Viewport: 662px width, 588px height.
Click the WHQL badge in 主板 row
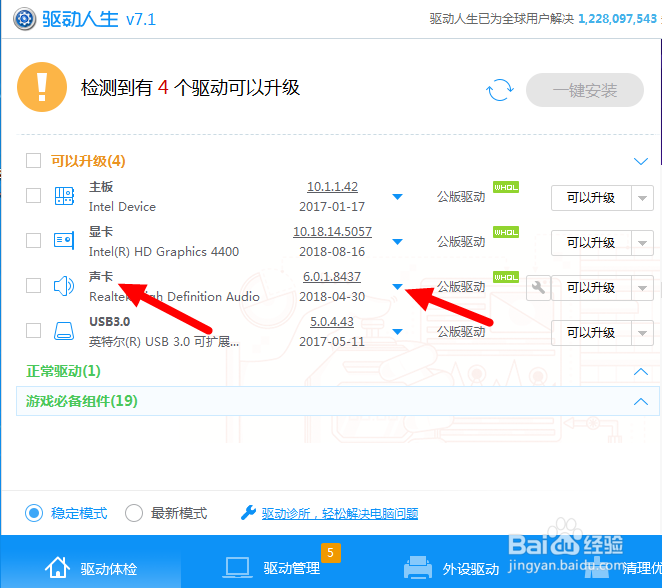506,187
